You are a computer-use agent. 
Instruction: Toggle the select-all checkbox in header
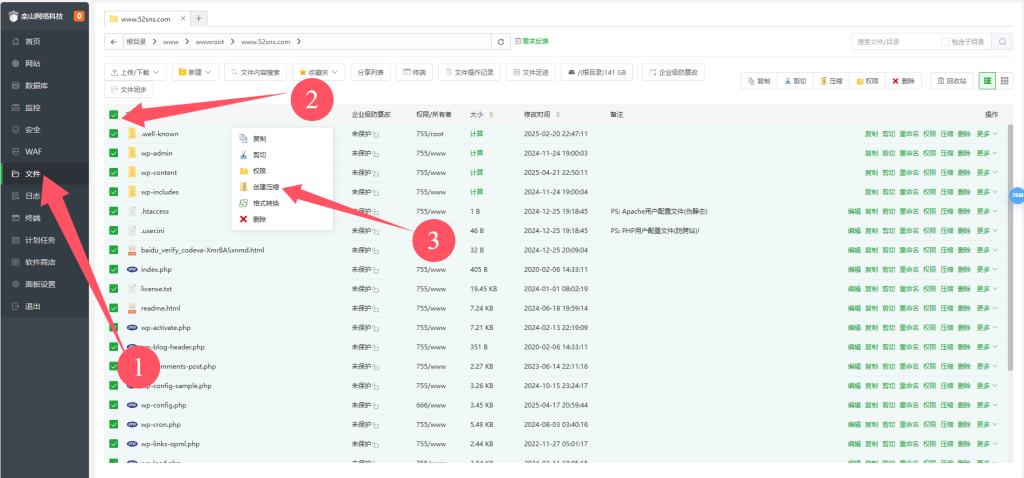pyautogui.click(x=114, y=114)
